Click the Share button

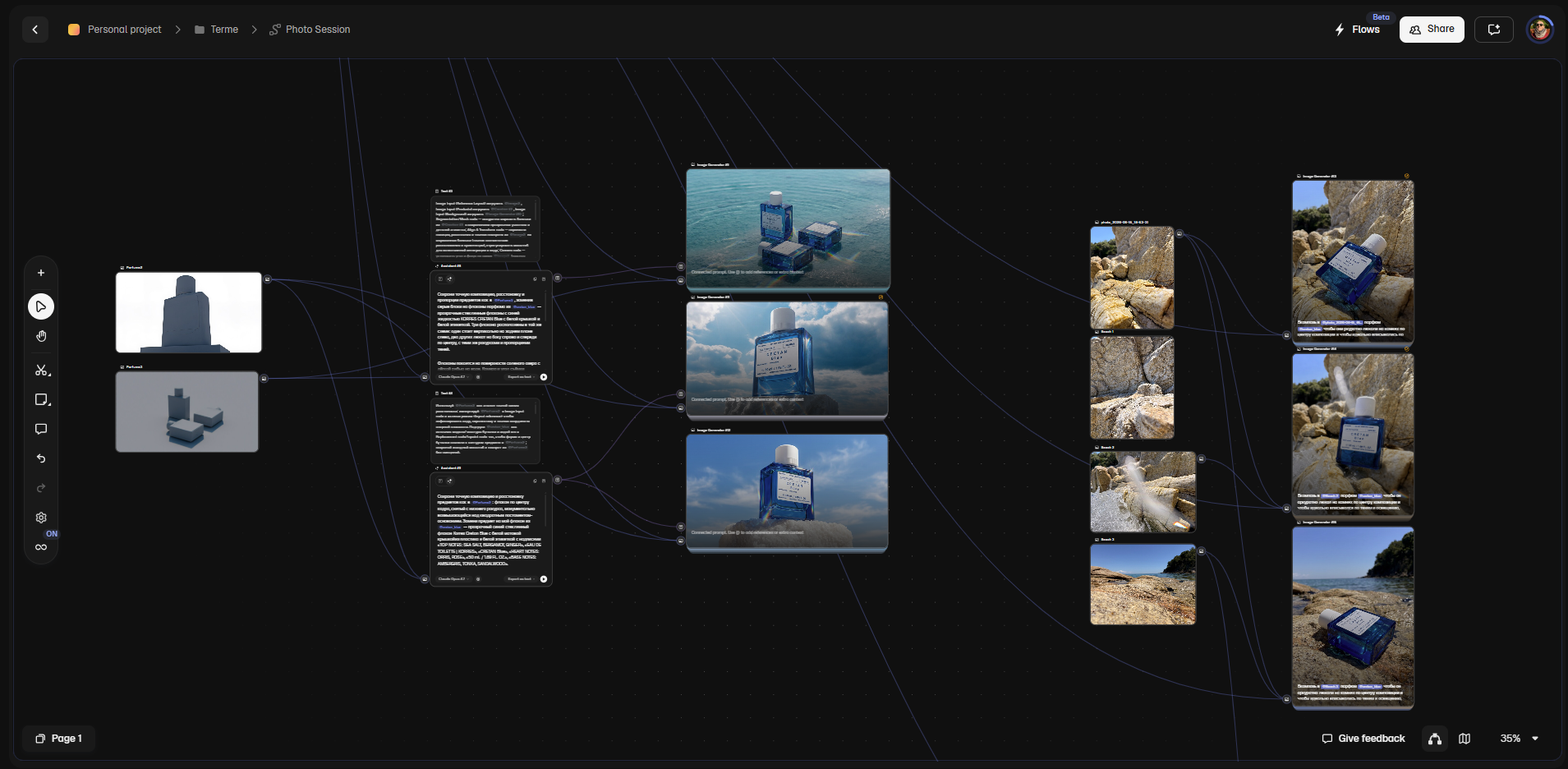coord(1432,30)
